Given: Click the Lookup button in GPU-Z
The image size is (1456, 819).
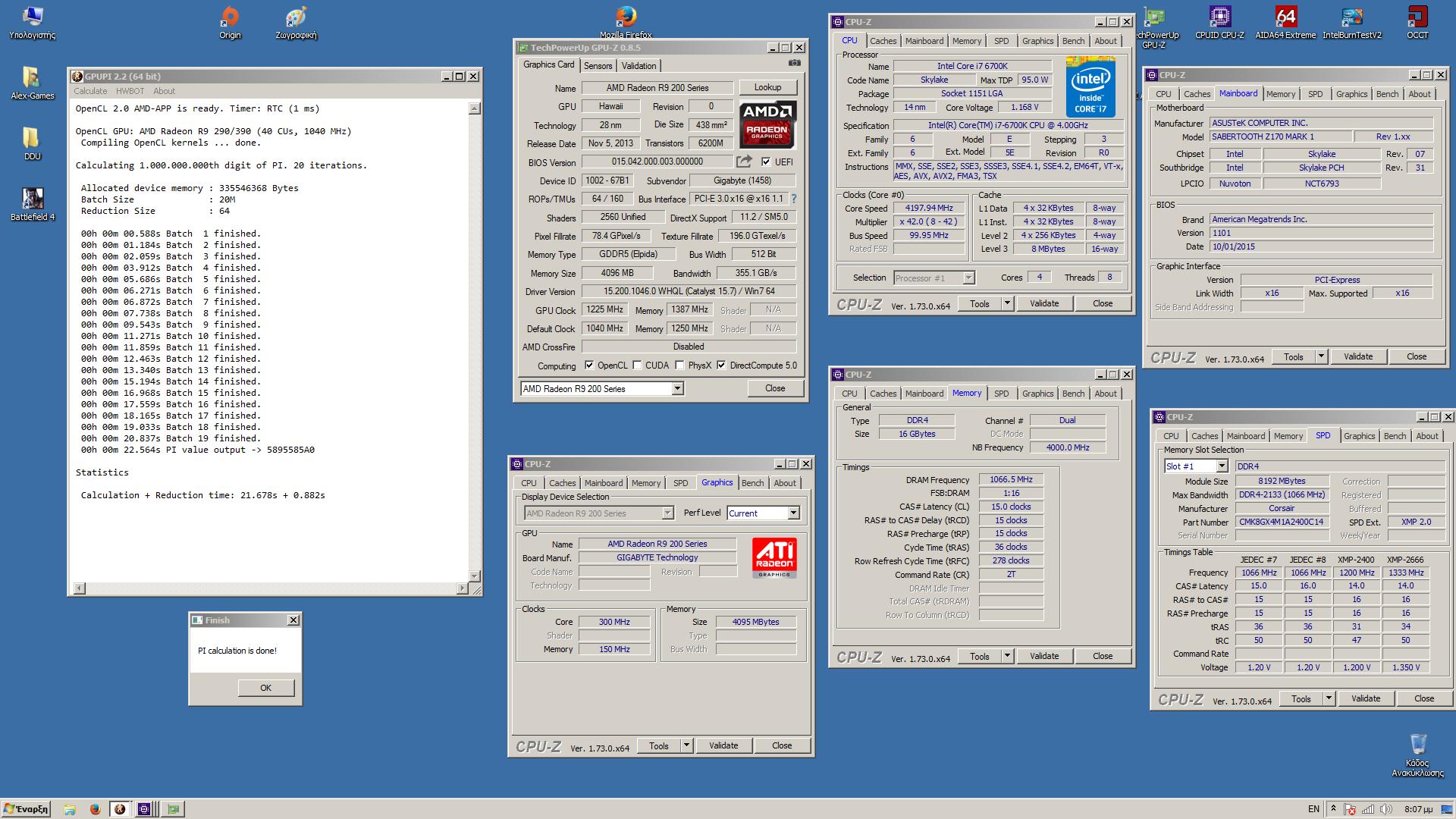Looking at the screenshot, I should tap(767, 87).
